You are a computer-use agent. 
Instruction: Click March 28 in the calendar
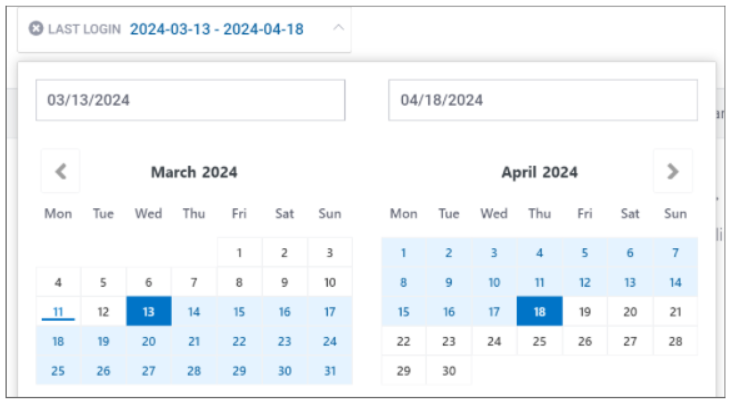pos(194,370)
